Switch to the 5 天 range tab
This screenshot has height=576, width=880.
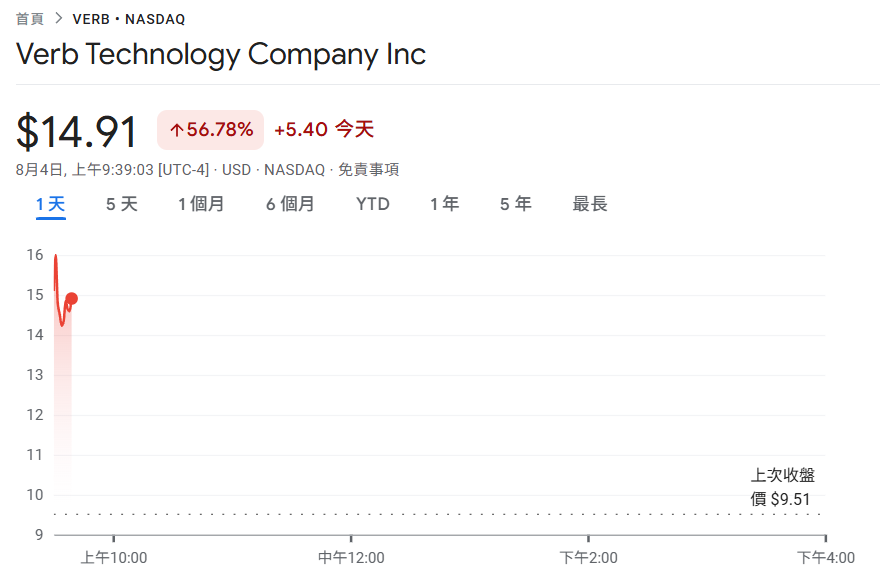[x=122, y=204]
